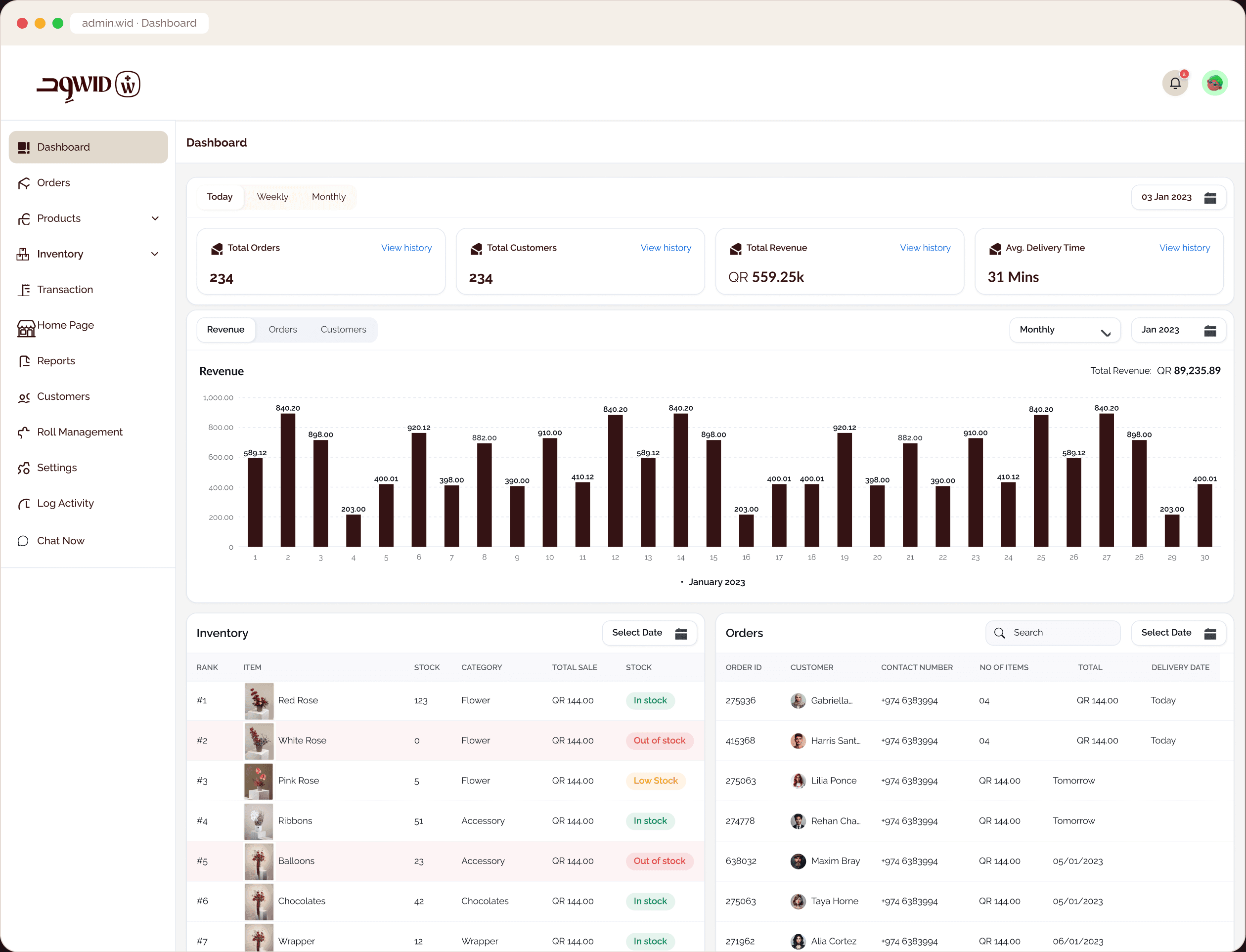Viewport: 1246px width, 952px height.
Task: Click the search magnifier icon in Orders
Action: coord(999,633)
